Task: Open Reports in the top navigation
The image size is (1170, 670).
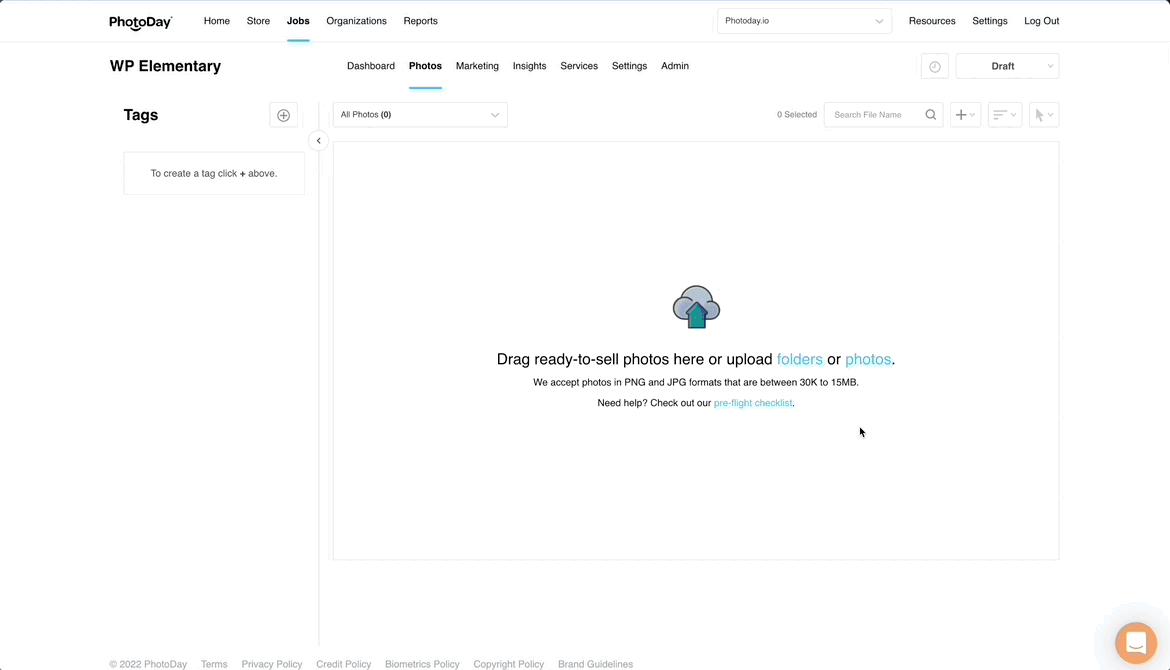Action: point(420,21)
